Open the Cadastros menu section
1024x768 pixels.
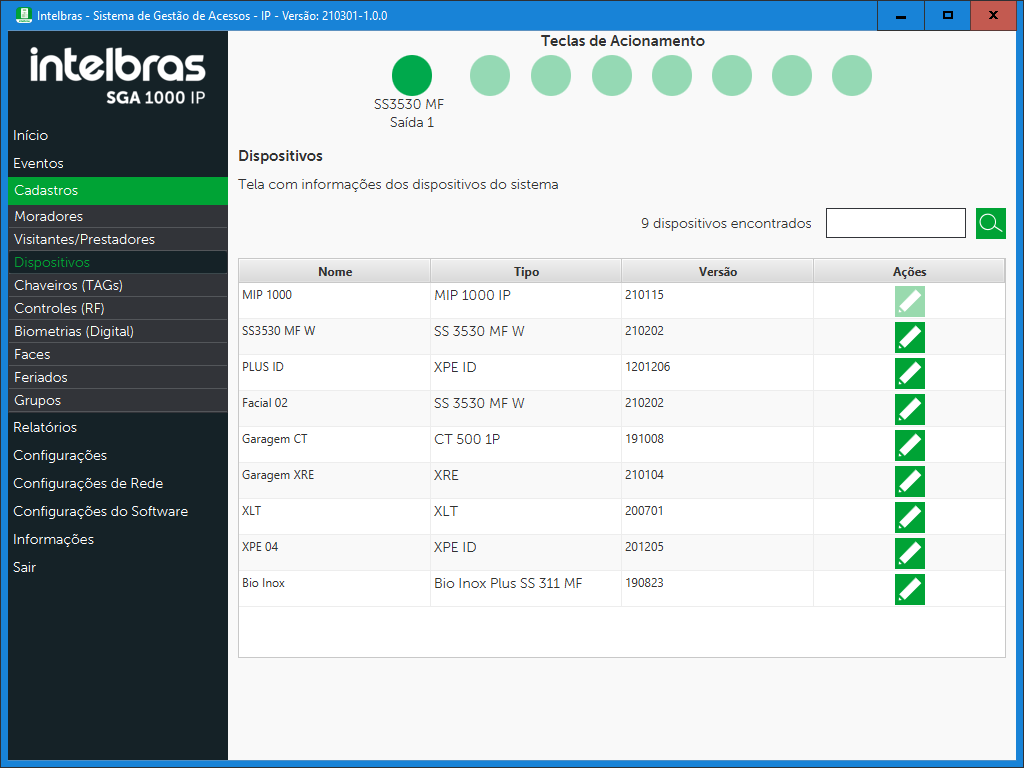(46, 190)
